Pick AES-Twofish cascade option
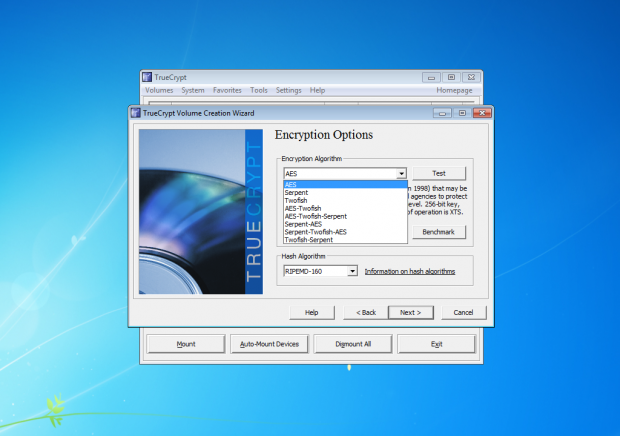The image size is (620, 436). [x=345, y=208]
